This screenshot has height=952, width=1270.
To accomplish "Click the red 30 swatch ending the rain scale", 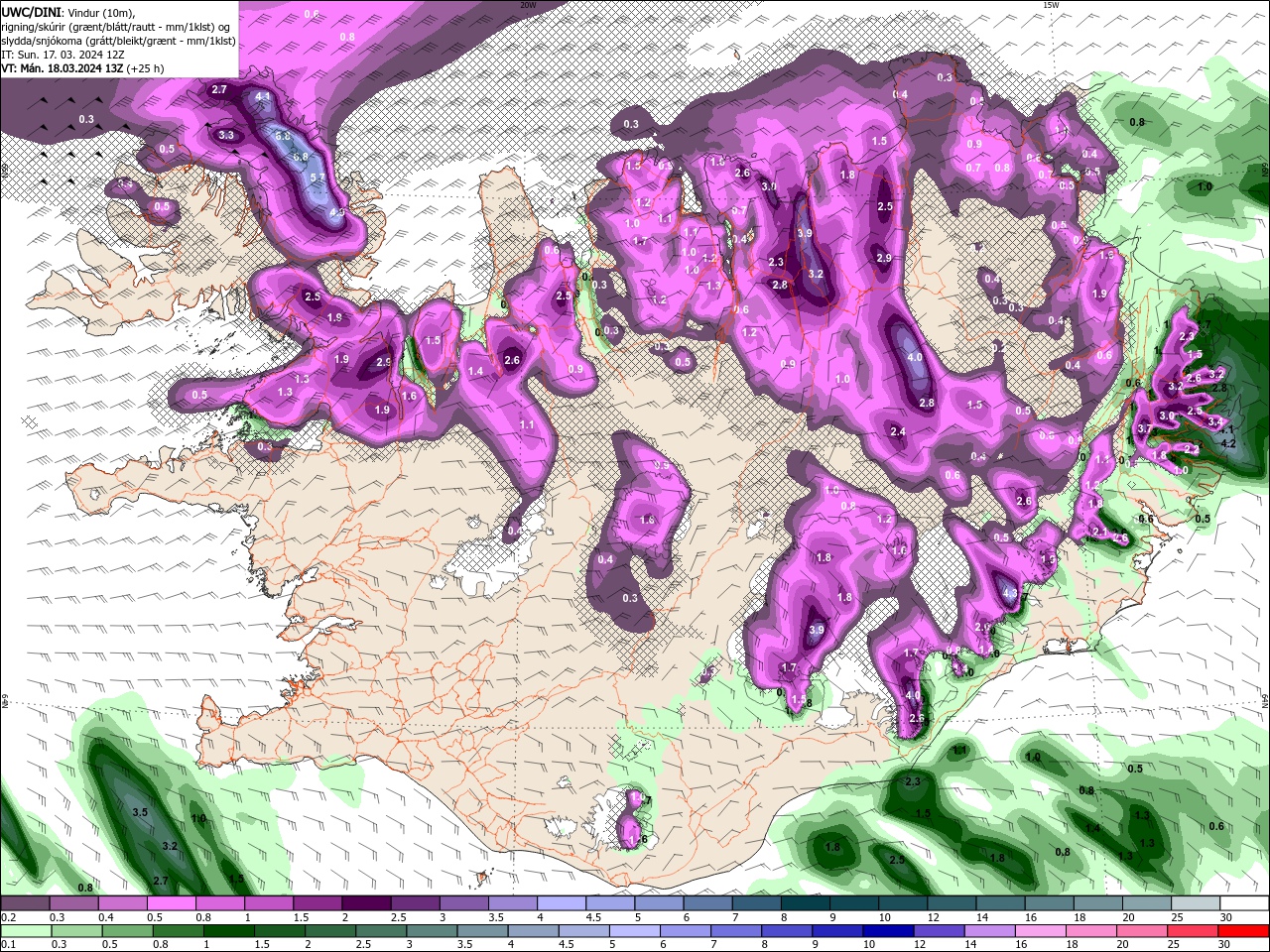I will pyautogui.click(x=1244, y=931).
